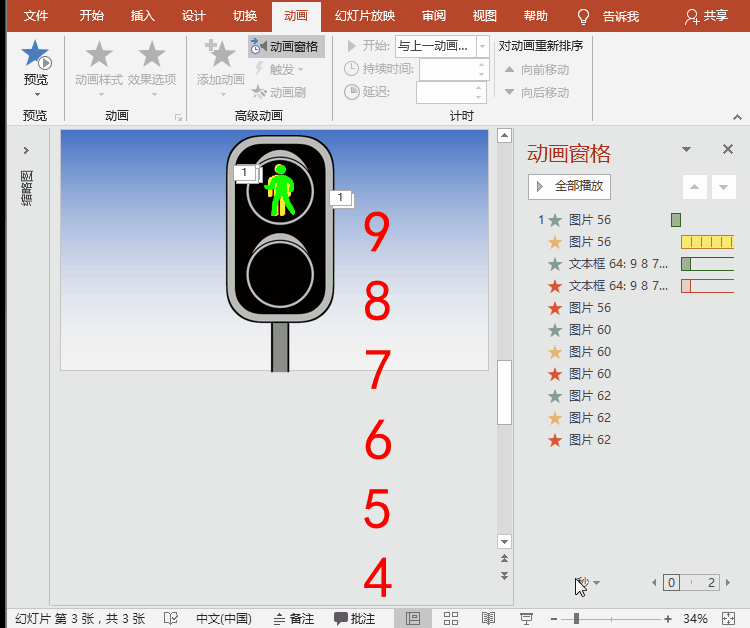The image size is (750, 628).
Task: Move animation earlier in order
Action: click(537, 70)
